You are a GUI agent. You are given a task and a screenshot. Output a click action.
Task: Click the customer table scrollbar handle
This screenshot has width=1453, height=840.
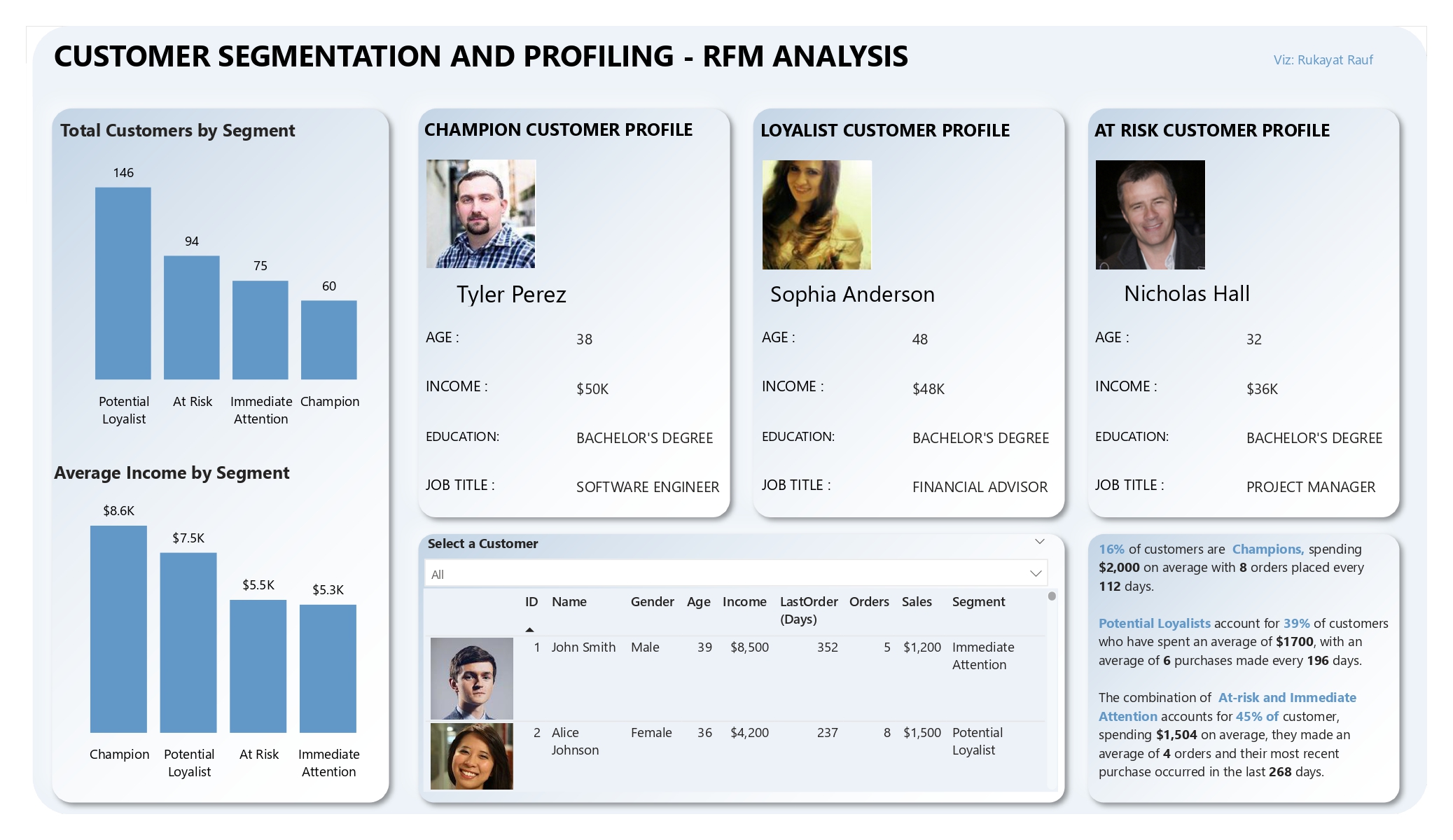point(1052,596)
